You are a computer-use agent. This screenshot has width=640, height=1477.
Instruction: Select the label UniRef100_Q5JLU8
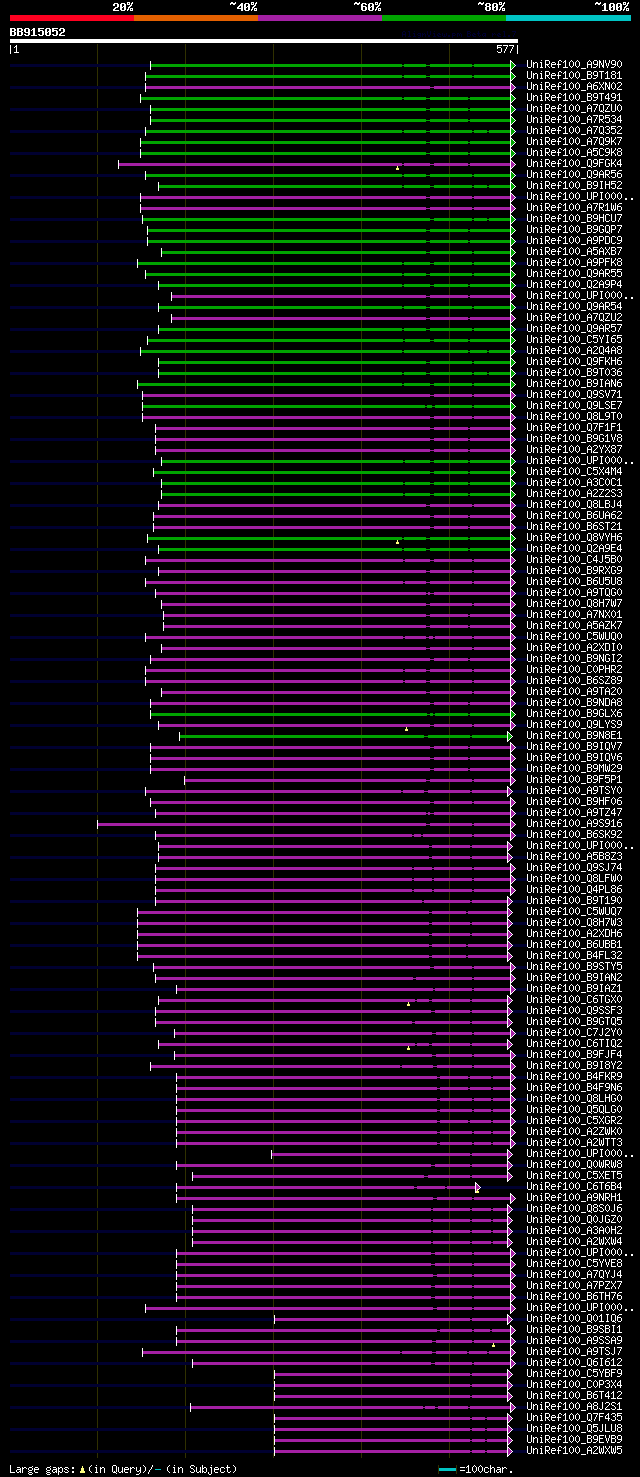pos(574,1429)
